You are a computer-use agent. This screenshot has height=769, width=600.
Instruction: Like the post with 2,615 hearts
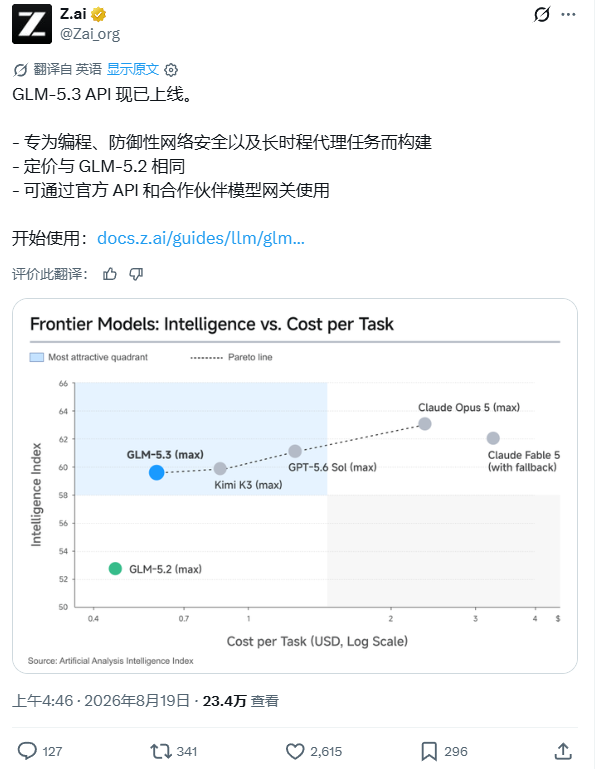click(295, 751)
